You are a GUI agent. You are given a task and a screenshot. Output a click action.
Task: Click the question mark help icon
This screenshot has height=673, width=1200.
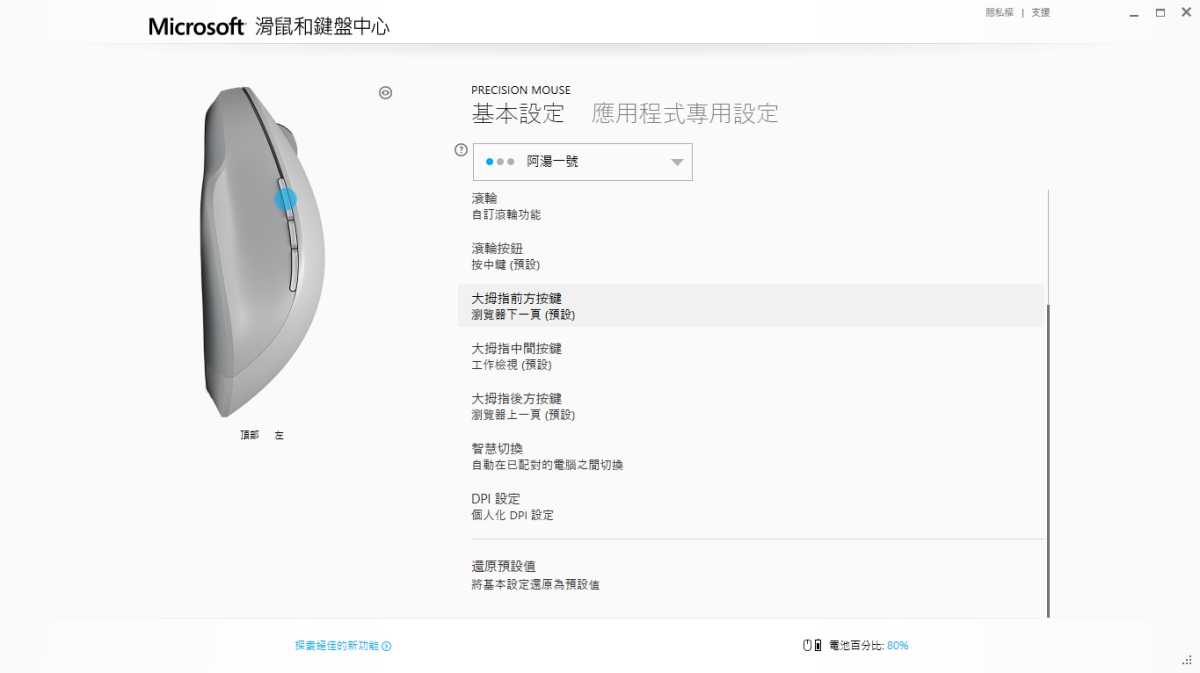click(461, 150)
